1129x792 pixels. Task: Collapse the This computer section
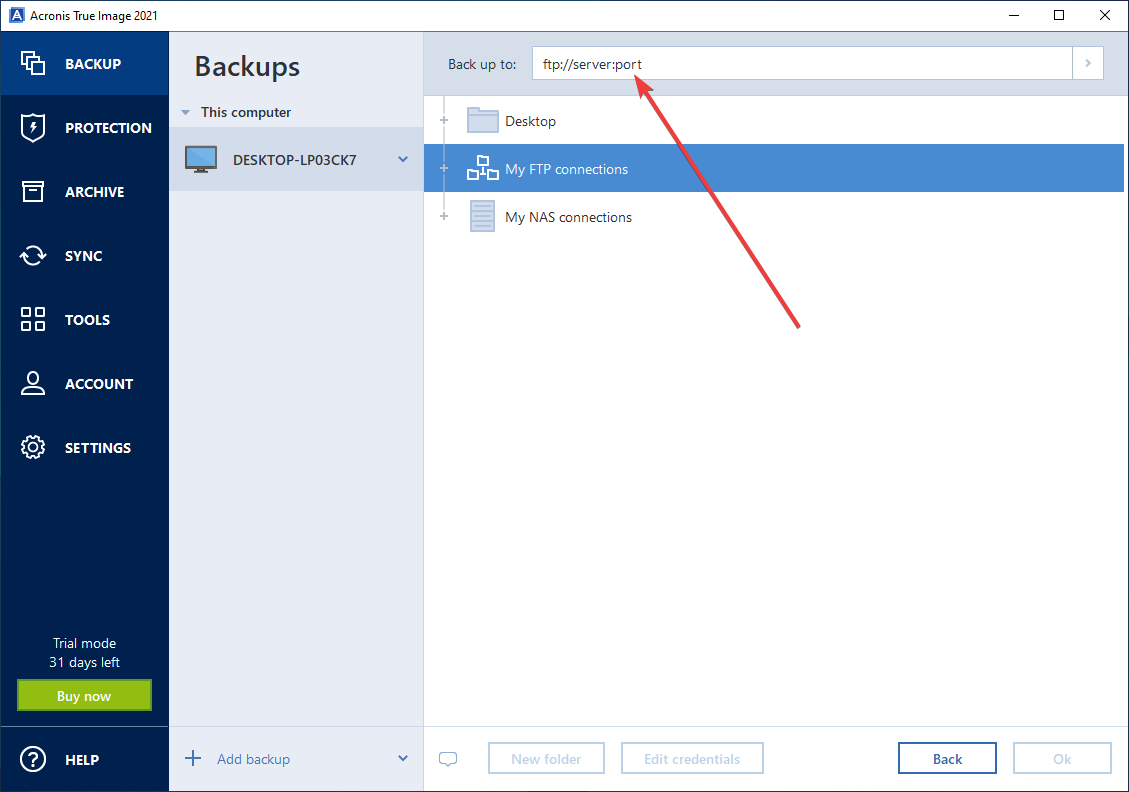[x=185, y=113]
